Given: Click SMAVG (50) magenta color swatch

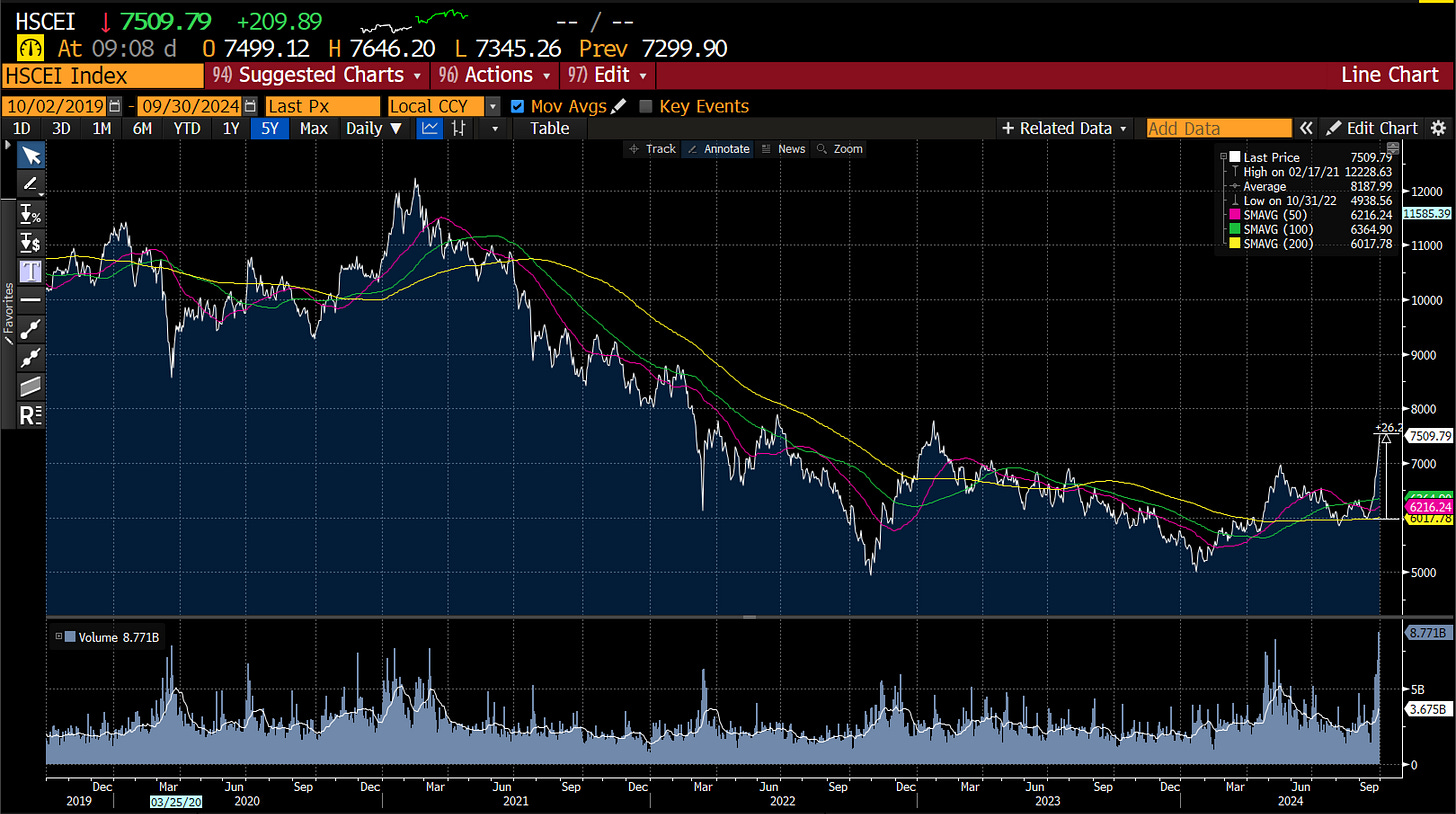Looking at the screenshot, I should [1235, 214].
